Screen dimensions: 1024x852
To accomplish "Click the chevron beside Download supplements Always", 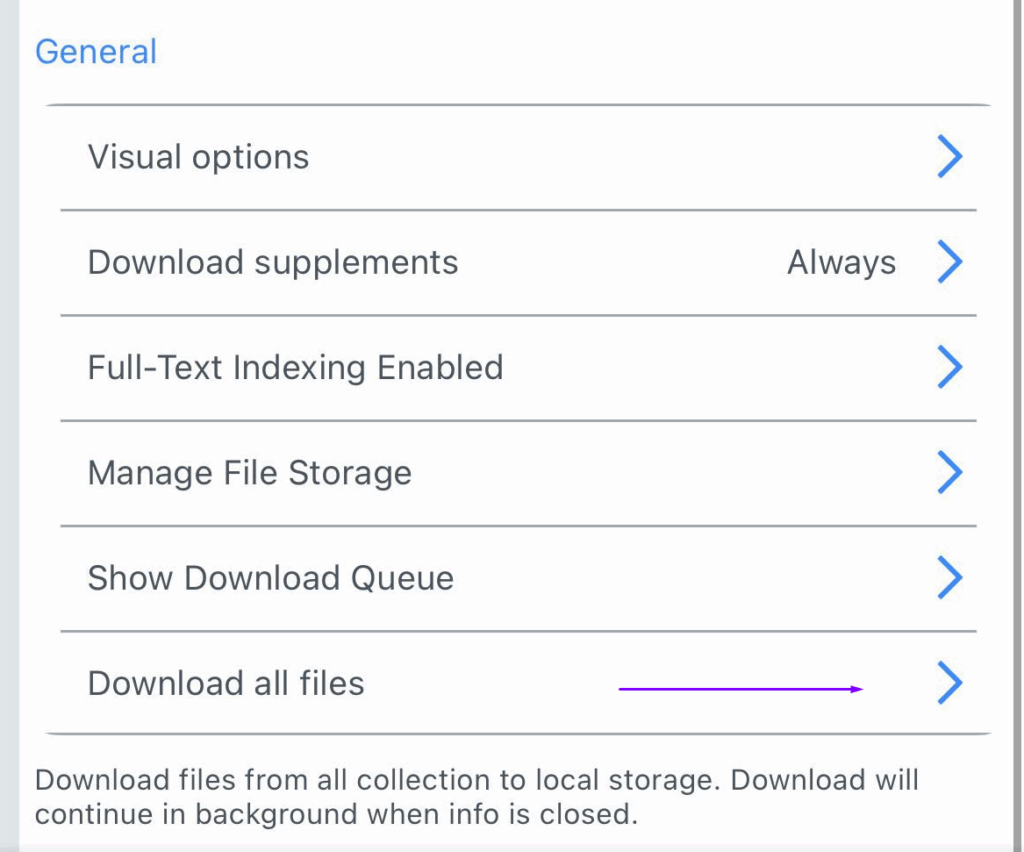I will click(x=949, y=262).
